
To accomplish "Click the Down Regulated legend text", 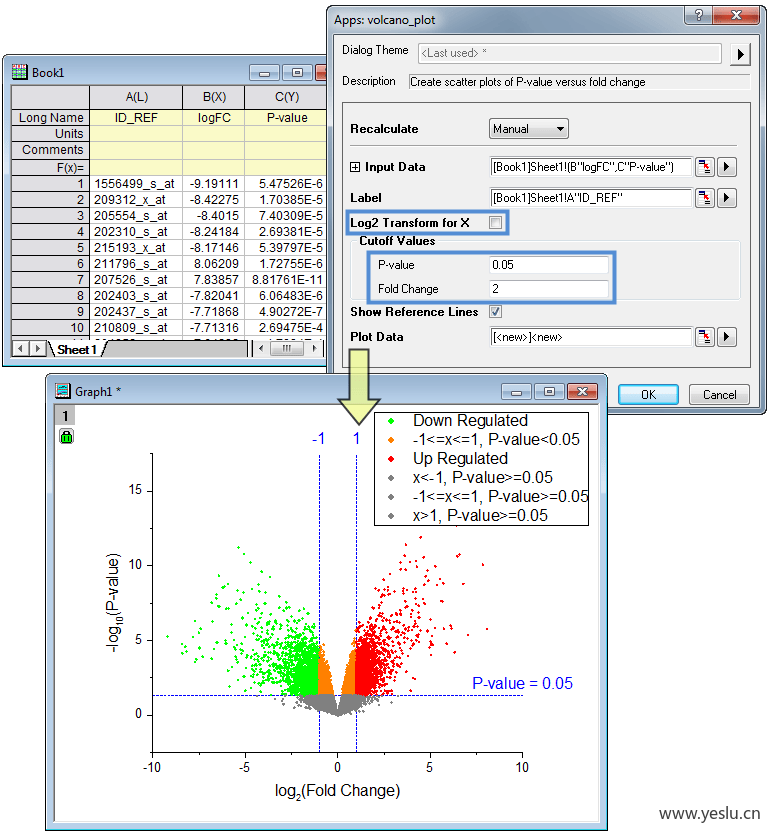I will pyautogui.click(x=470, y=421).
